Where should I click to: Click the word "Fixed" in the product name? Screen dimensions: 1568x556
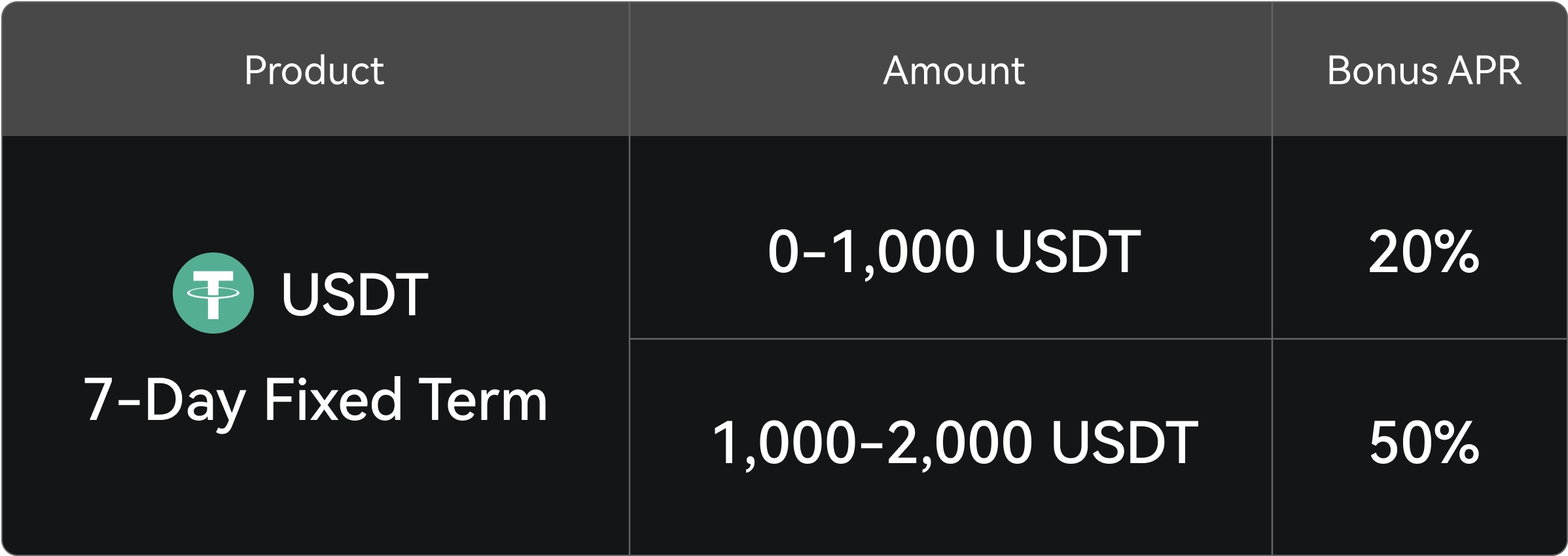coord(332,400)
